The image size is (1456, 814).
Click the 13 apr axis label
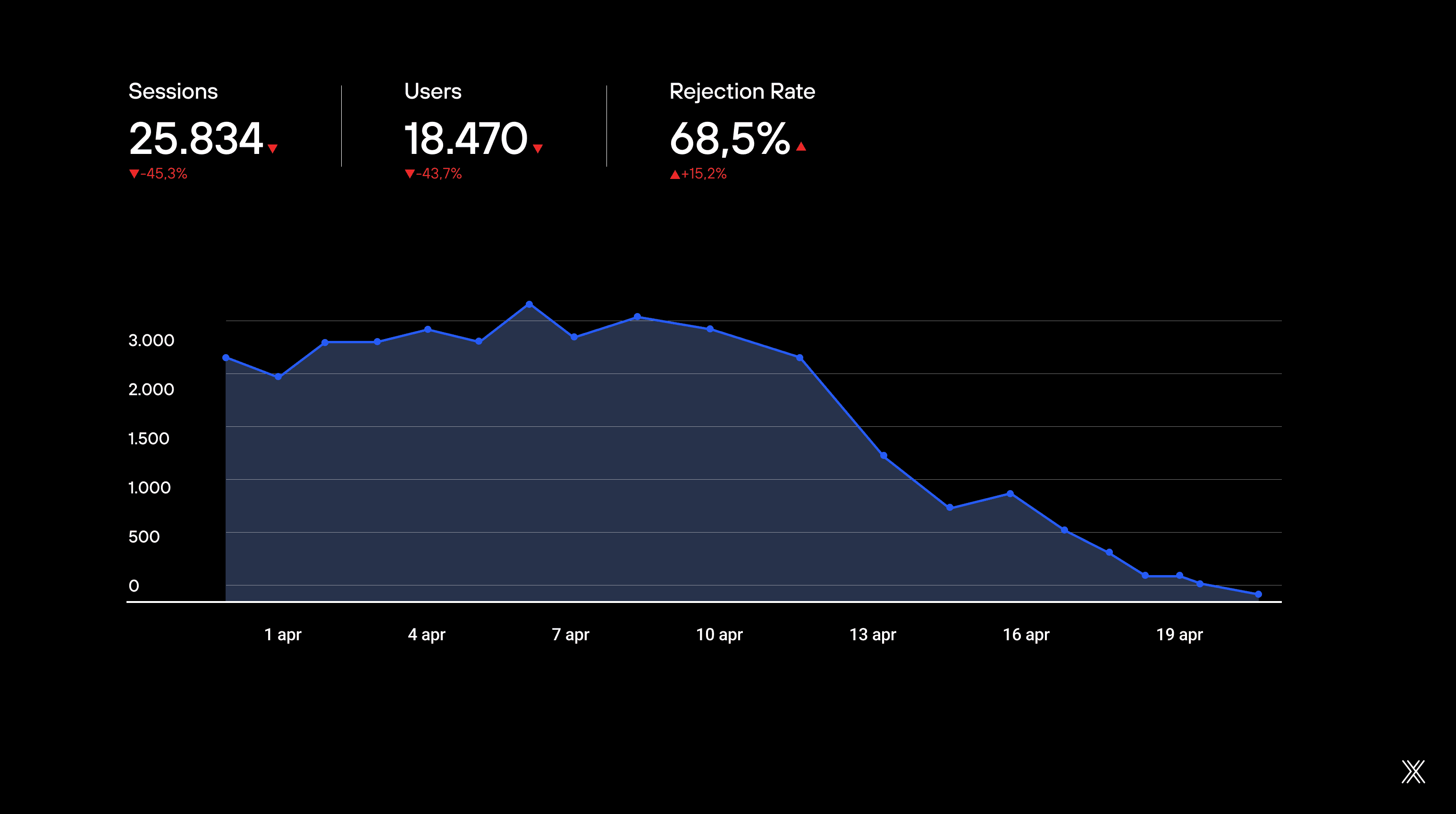point(873,635)
